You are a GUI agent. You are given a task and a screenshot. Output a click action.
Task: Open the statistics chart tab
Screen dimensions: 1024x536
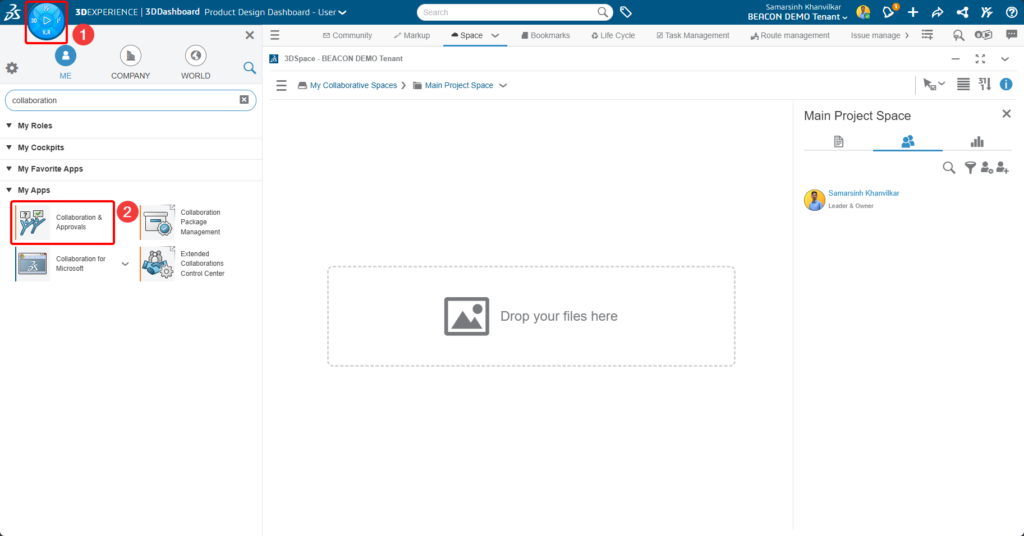click(x=976, y=142)
